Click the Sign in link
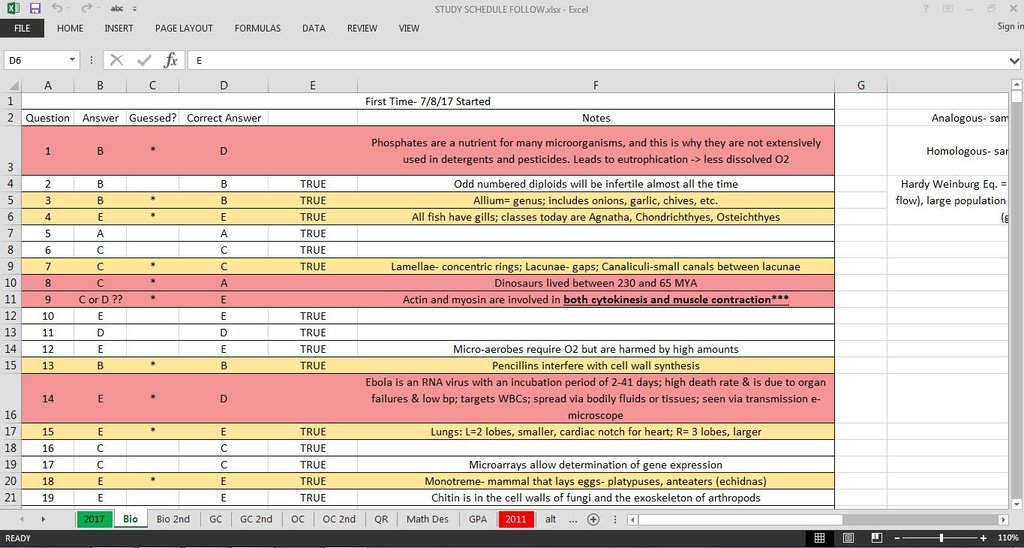 1009,27
